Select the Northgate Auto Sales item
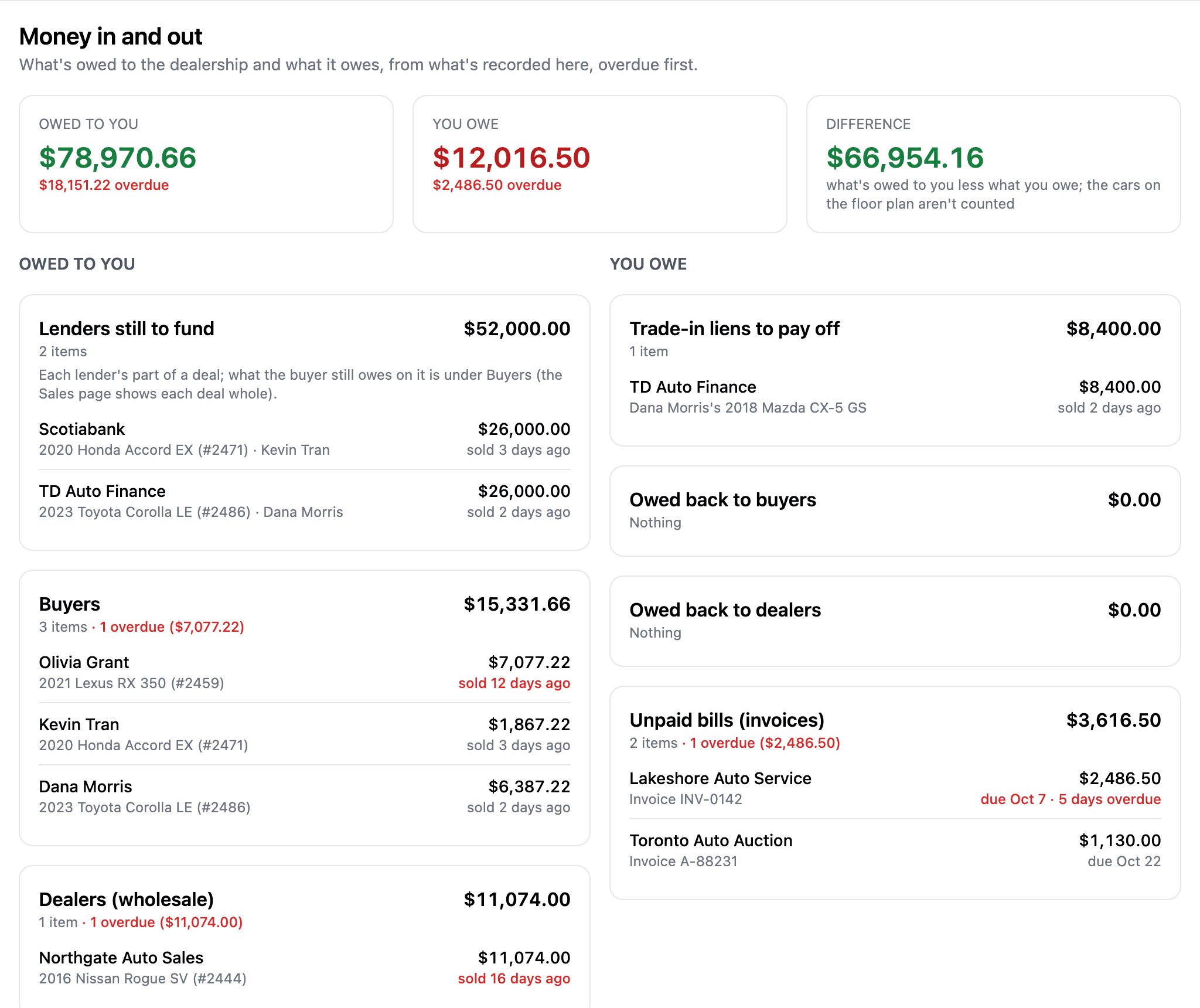The image size is (1200, 1008). 304,968
